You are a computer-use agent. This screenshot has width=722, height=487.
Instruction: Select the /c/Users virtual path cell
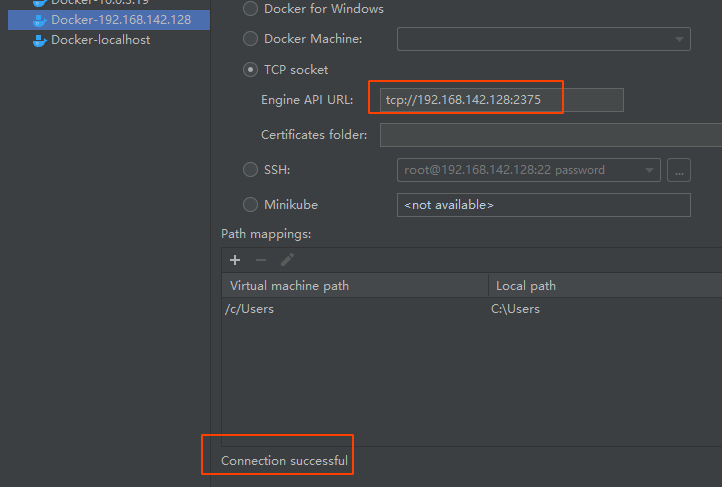pos(355,309)
